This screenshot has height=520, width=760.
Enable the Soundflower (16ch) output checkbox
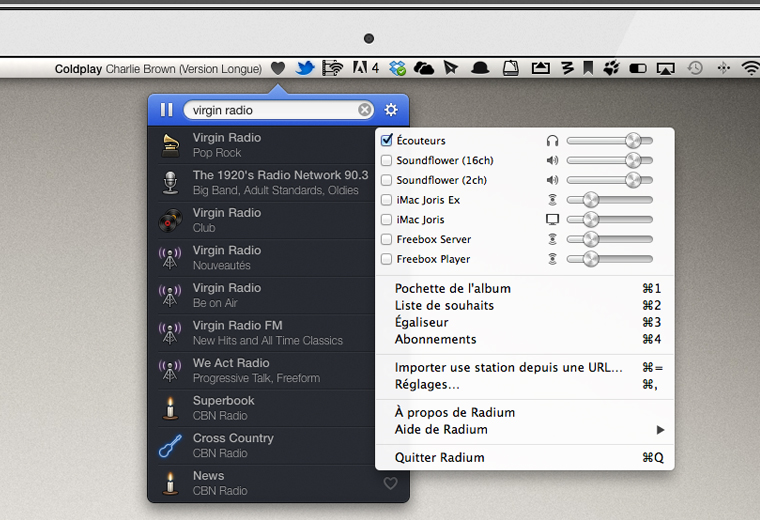click(x=386, y=160)
